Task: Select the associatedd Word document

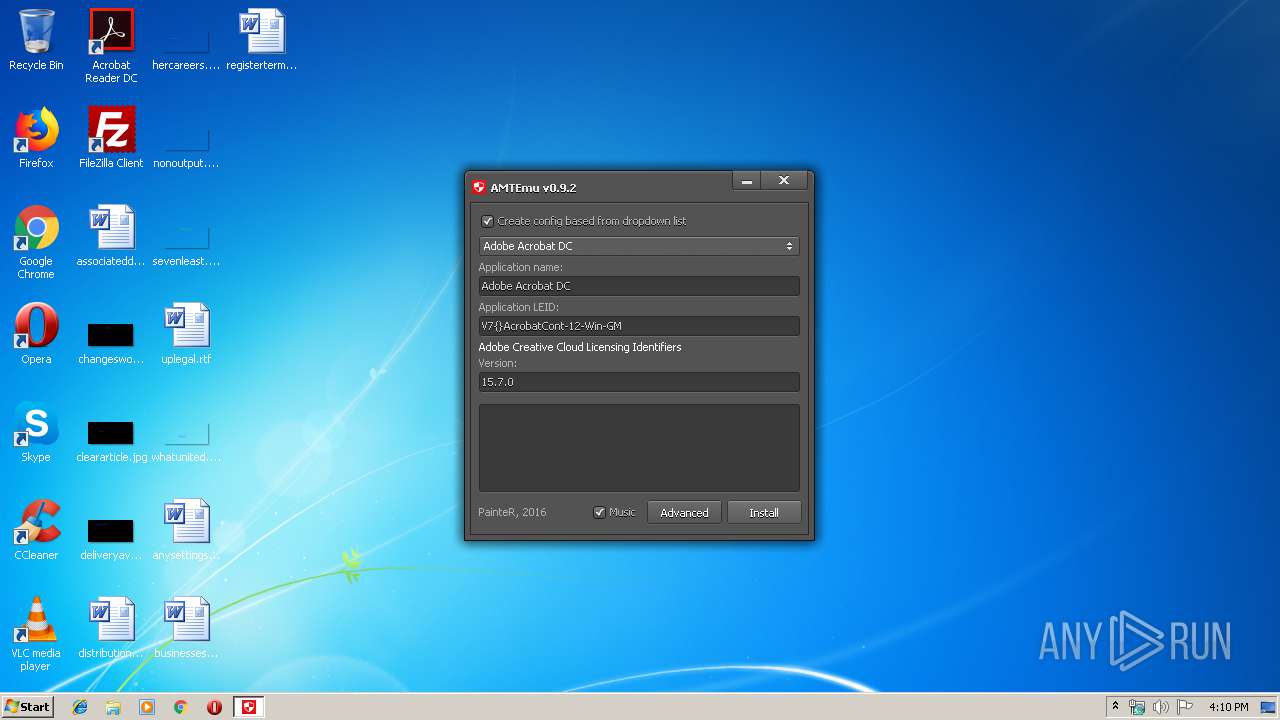Action: (x=111, y=237)
